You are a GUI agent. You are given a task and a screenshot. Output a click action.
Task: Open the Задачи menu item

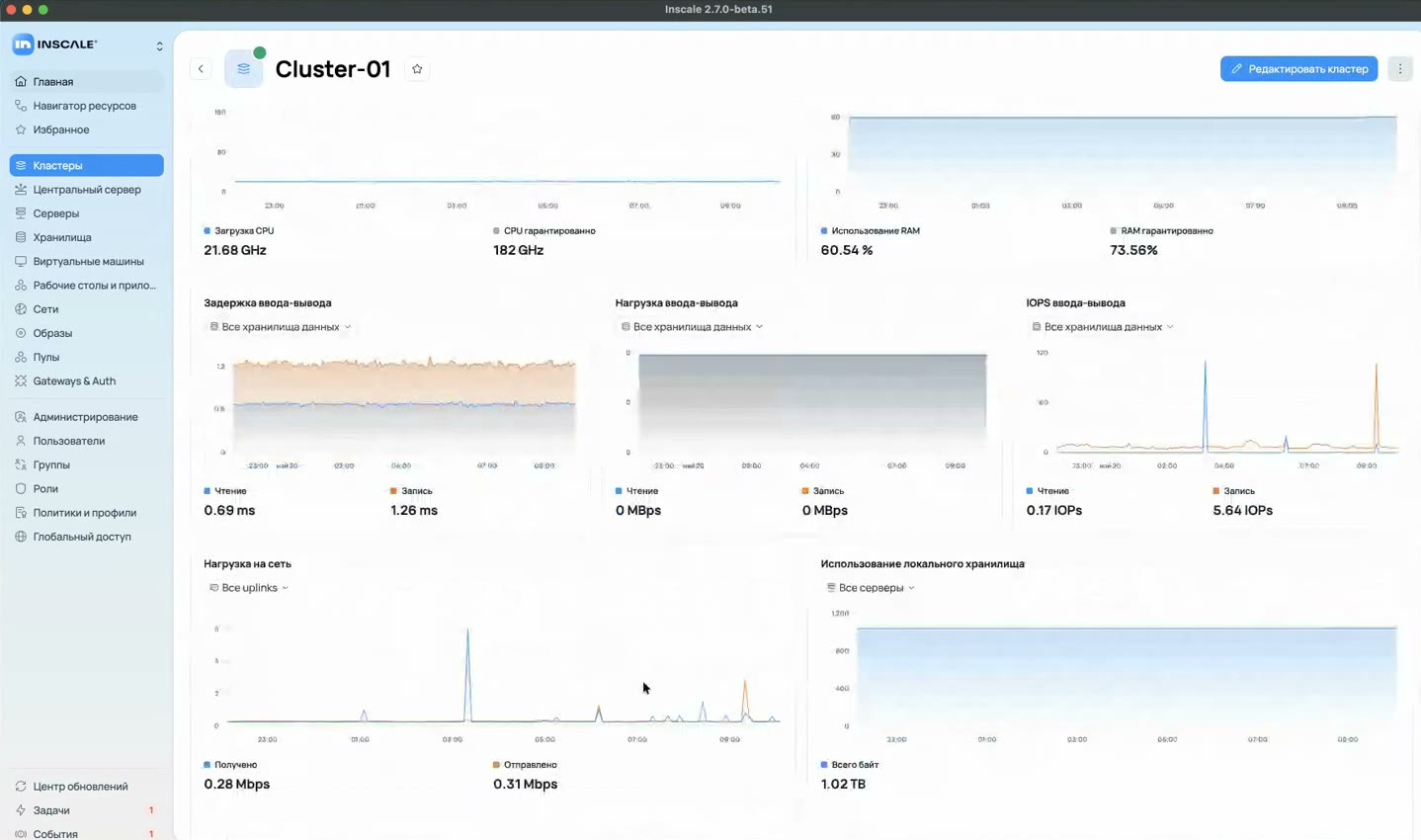tap(87, 810)
